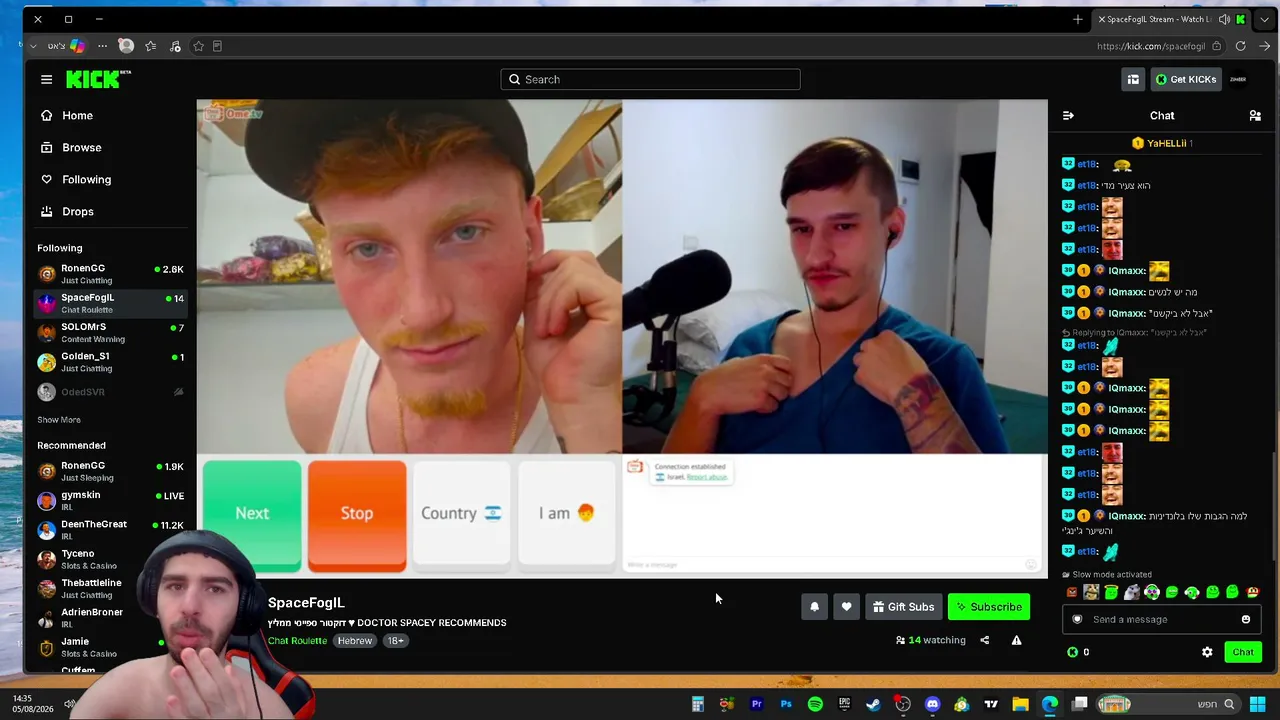Mute the SpaceFogIL browser tab
The image size is (1280, 720).
tap(1224, 19)
